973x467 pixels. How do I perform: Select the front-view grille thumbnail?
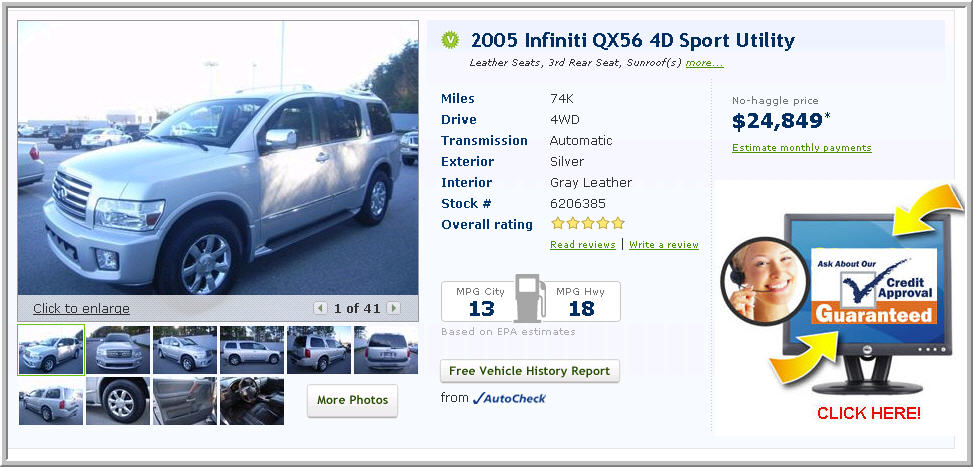point(118,350)
